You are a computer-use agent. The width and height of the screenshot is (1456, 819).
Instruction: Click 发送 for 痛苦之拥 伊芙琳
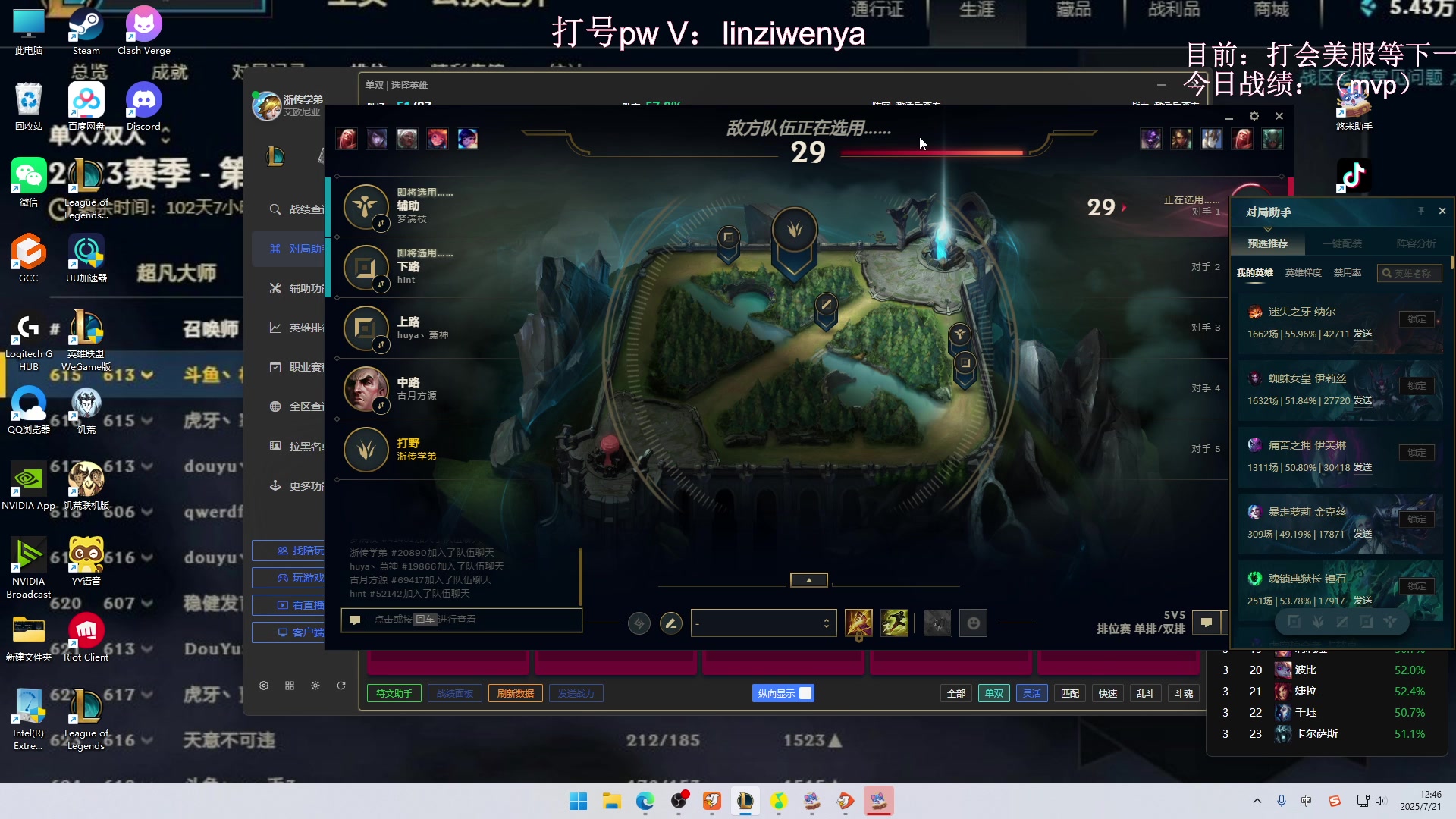pyautogui.click(x=1363, y=468)
